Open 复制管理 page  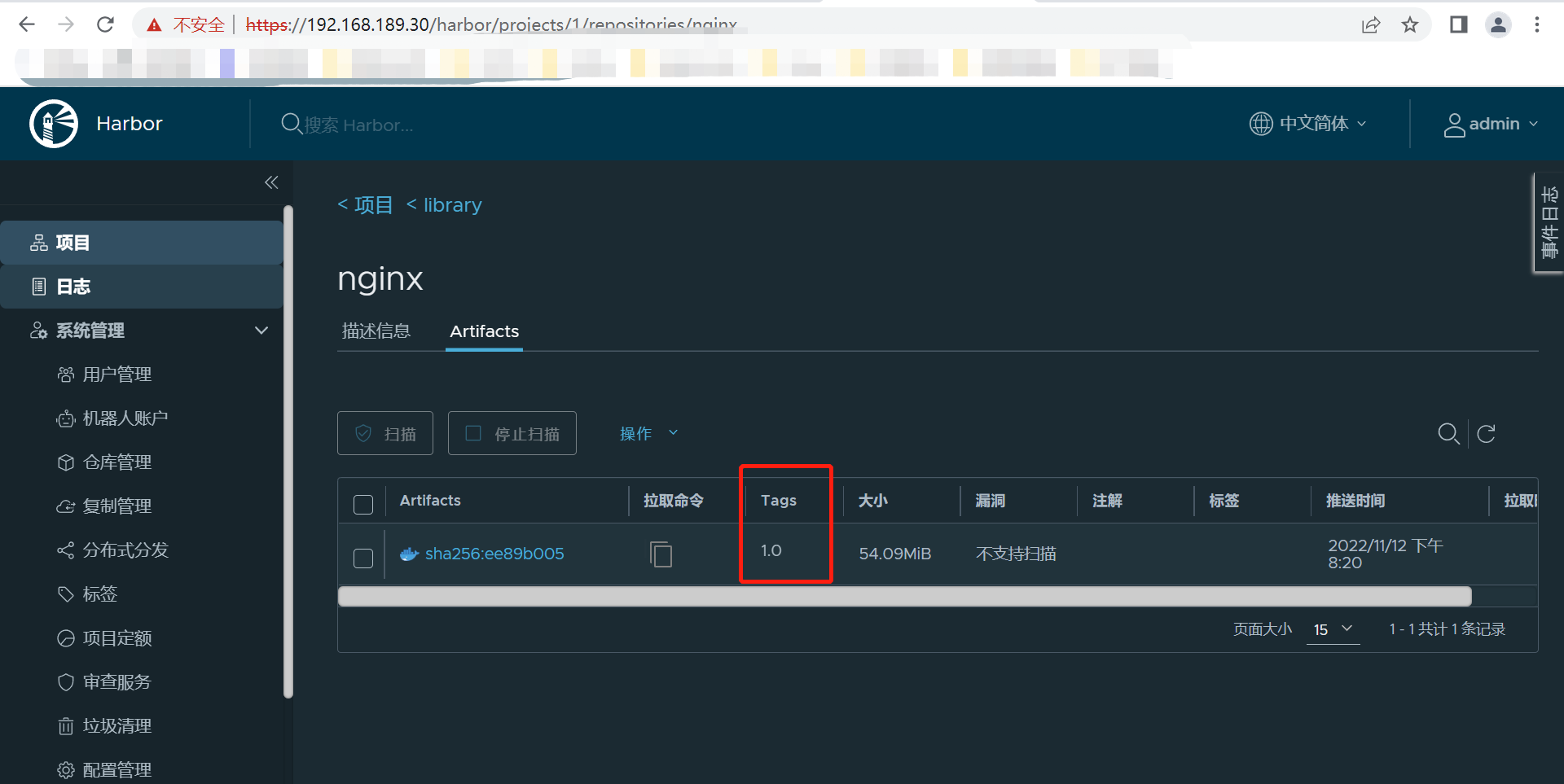tap(116, 506)
